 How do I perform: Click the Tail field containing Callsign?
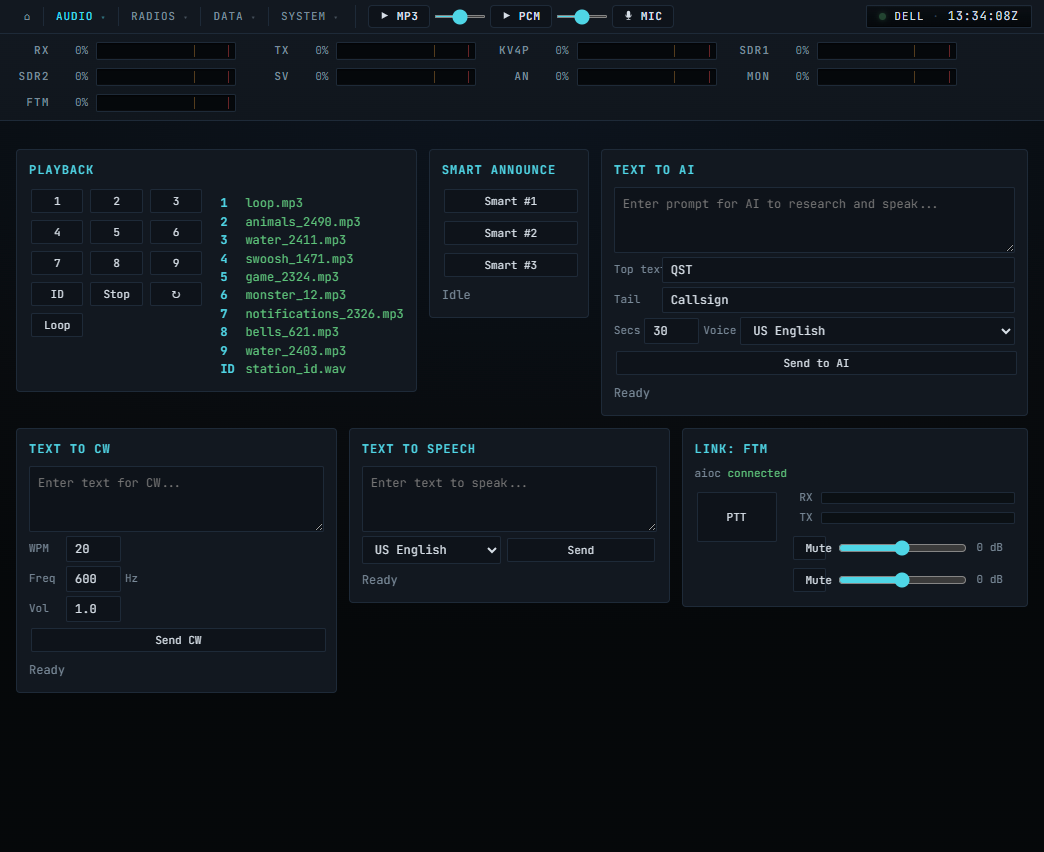(x=838, y=300)
